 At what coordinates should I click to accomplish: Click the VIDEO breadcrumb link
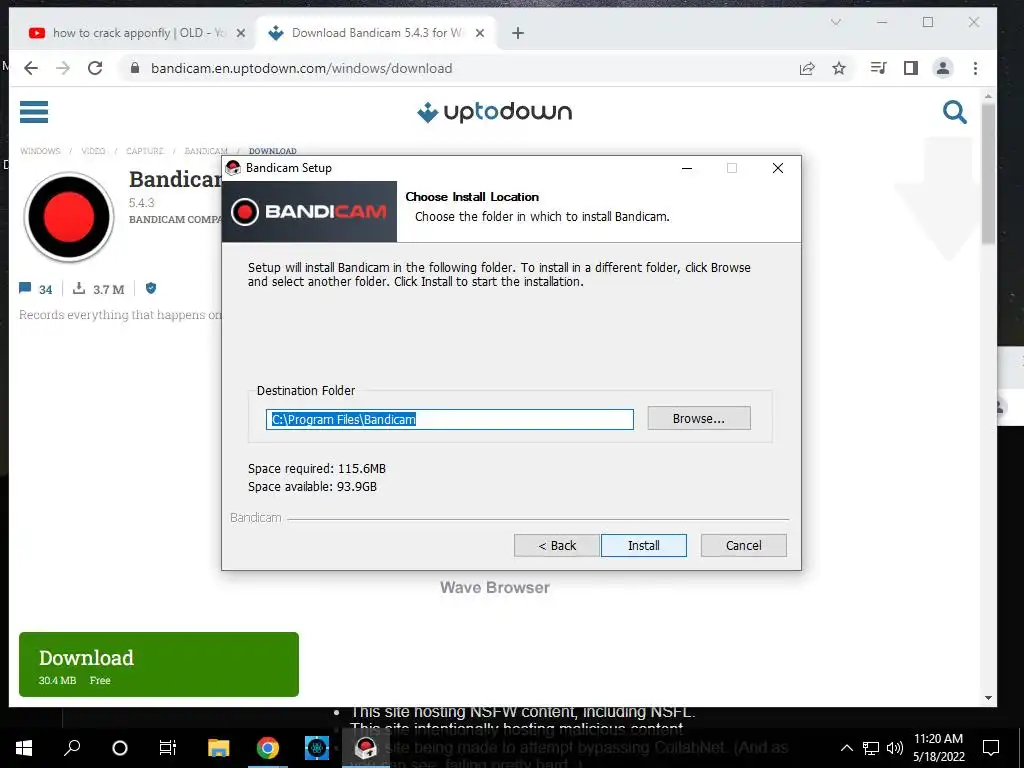click(x=93, y=151)
